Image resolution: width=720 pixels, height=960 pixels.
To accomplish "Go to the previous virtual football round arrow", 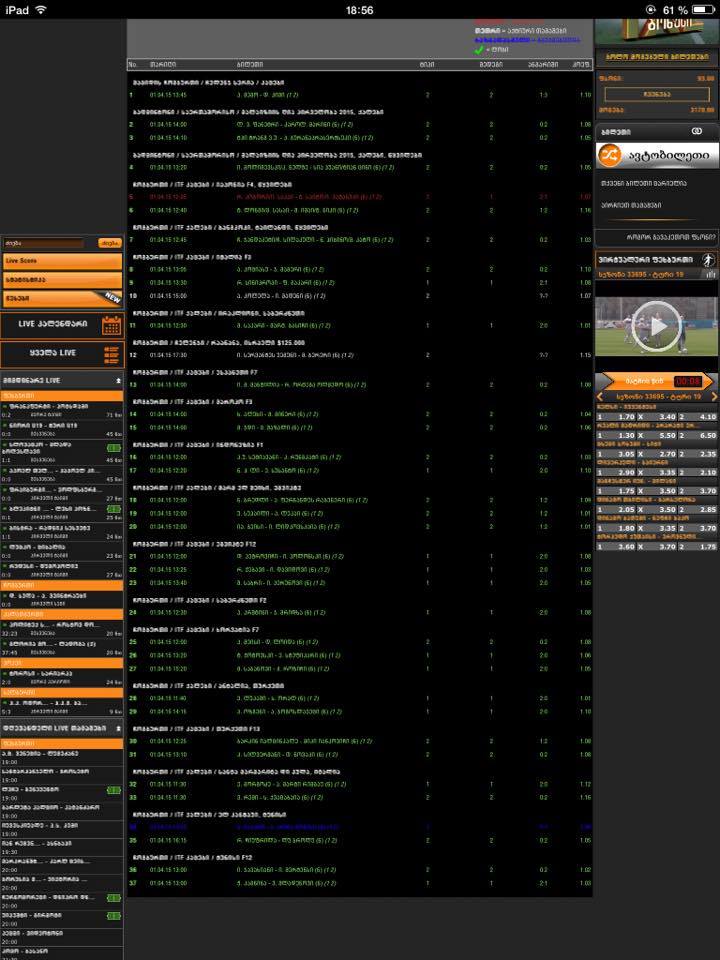I will pyautogui.click(x=601, y=397).
